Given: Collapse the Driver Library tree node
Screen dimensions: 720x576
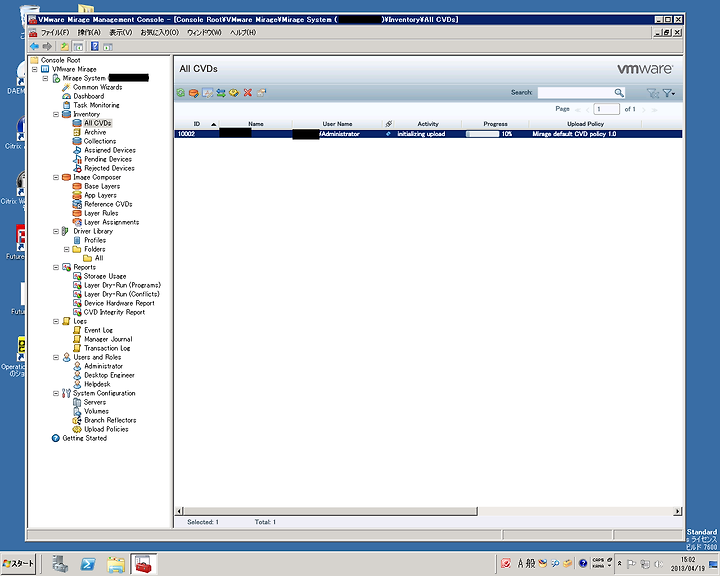Looking at the screenshot, I should point(56,232).
